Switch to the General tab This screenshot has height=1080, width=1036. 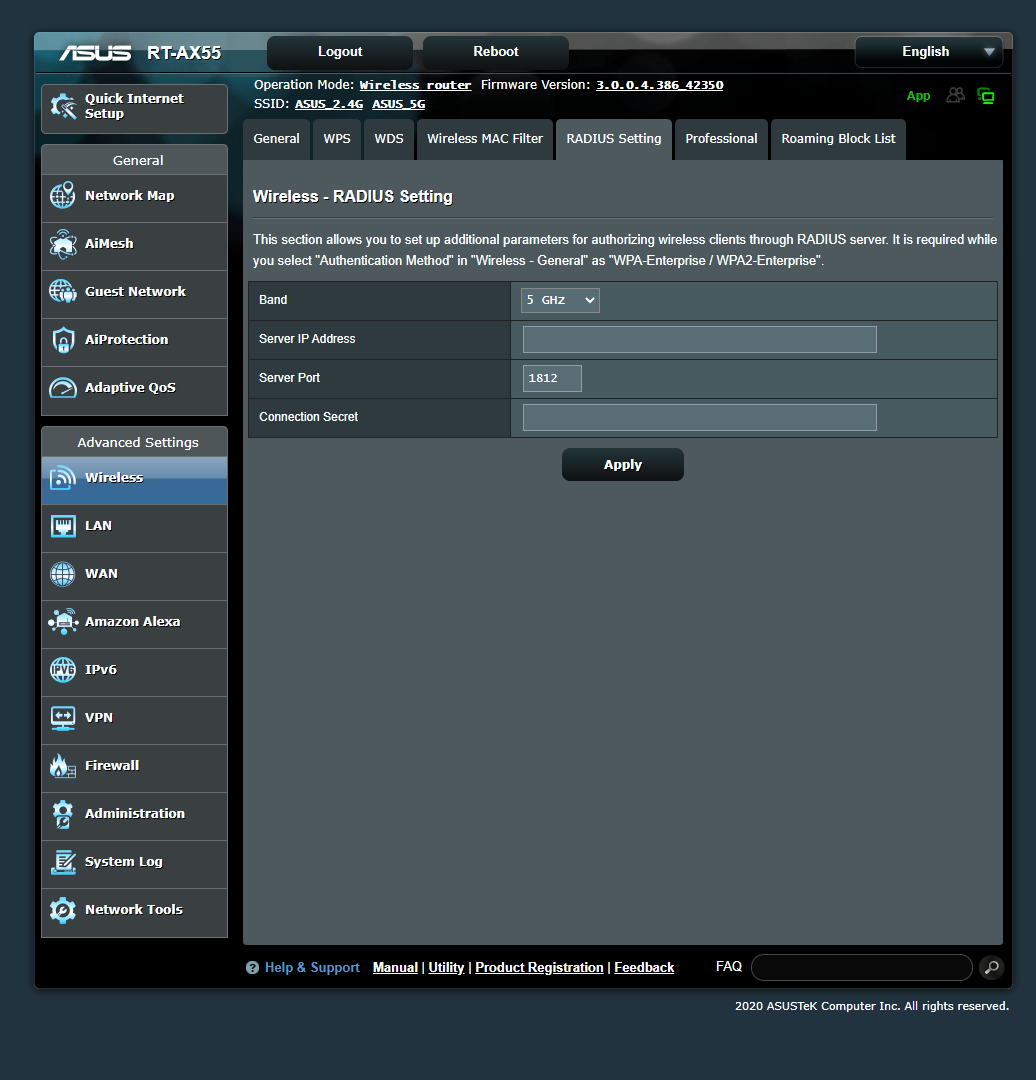pyautogui.click(x=276, y=139)
